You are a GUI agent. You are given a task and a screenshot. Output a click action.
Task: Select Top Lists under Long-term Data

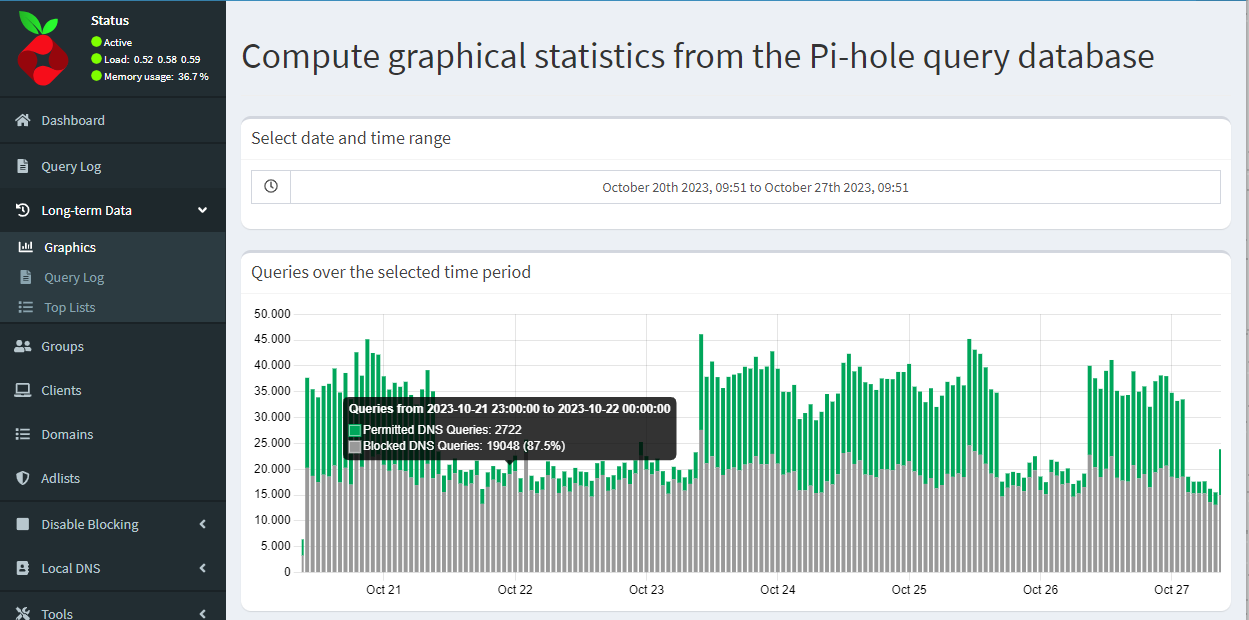coord(113,307)
